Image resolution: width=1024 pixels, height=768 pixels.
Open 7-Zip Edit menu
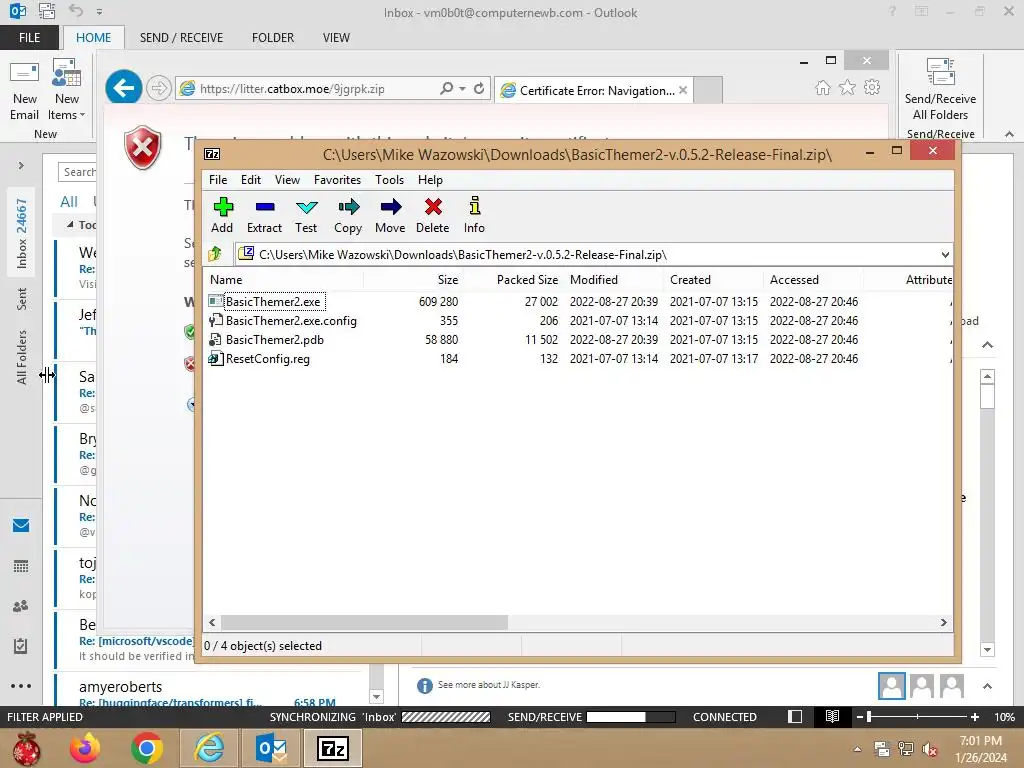click(x=251, y=180)
